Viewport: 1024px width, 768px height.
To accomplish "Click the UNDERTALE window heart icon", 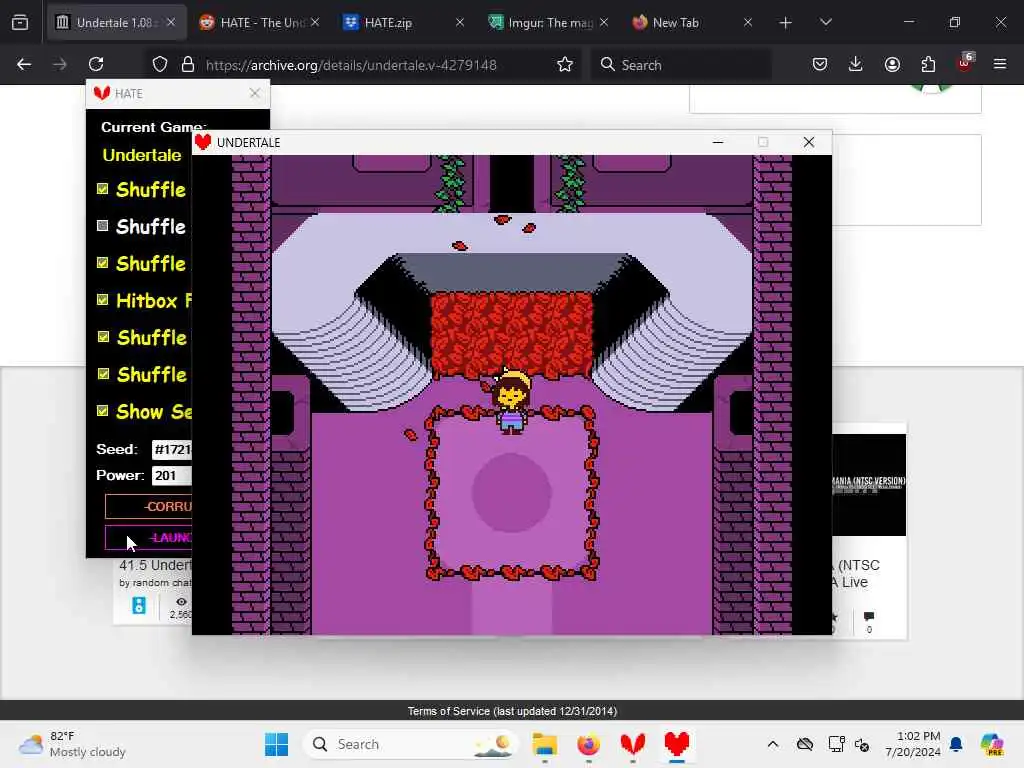I will (x=203, y=142).
